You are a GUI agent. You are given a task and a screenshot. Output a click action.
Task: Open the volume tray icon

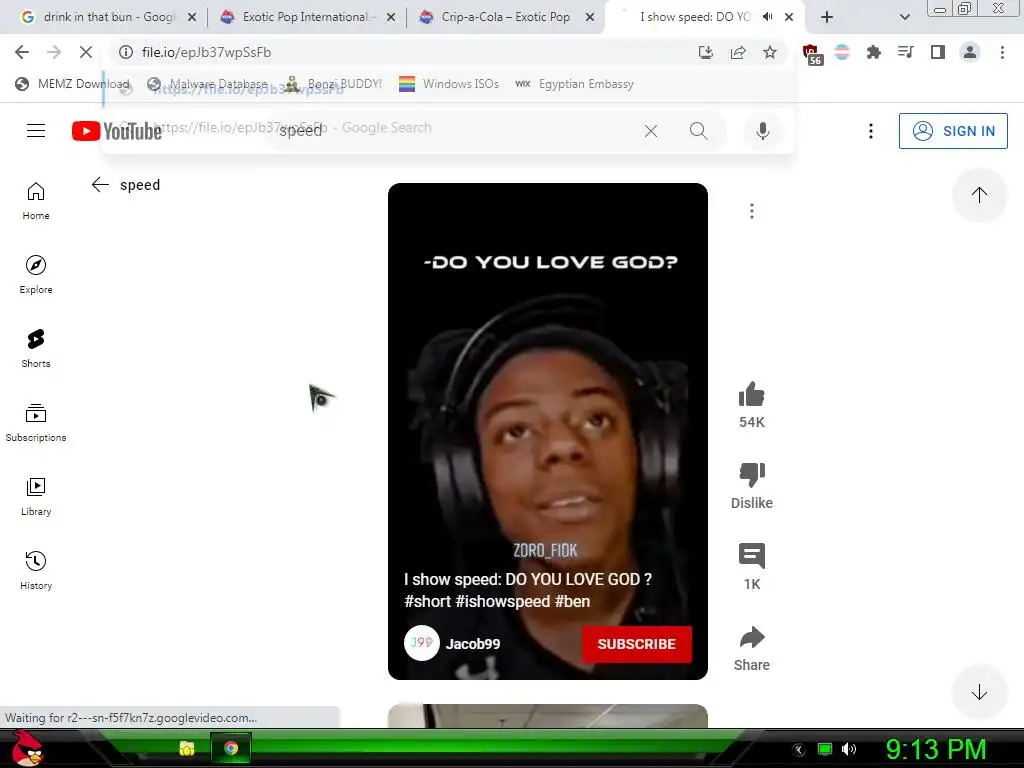point(848,749)
